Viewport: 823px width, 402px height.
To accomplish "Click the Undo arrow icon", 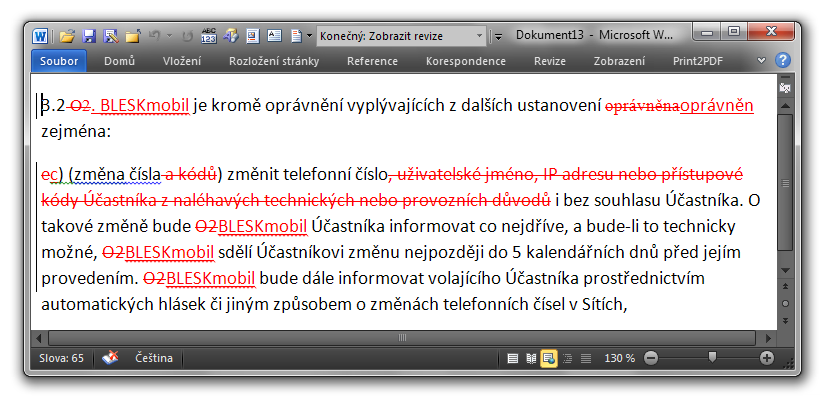I will click(154, 36).
